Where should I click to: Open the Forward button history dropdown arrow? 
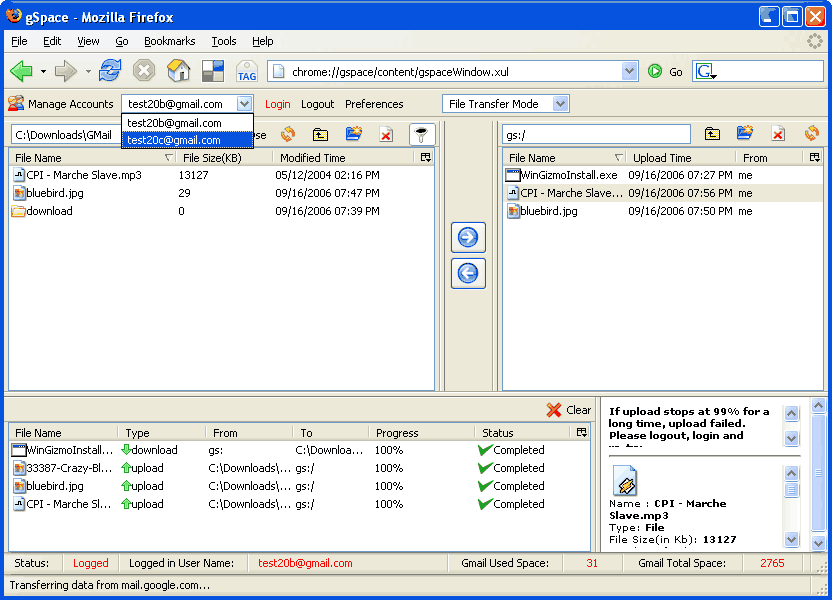click(x=88, y=72)
